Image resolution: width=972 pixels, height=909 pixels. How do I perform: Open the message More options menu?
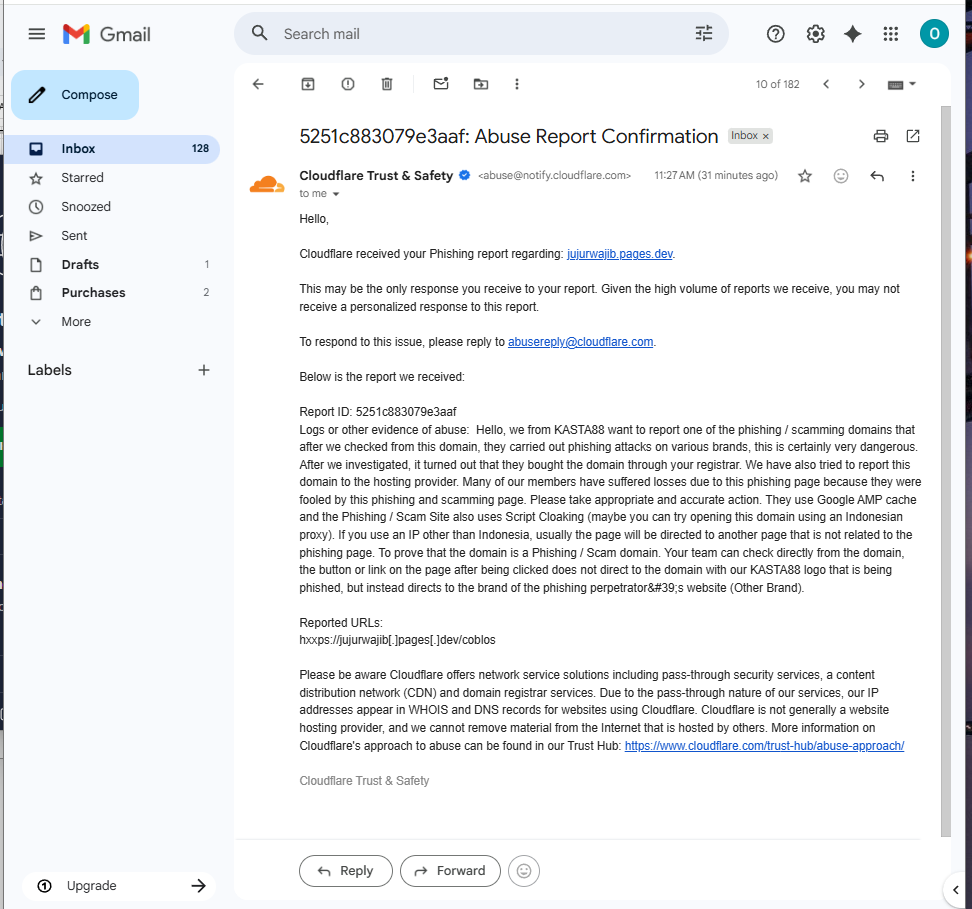912,176
